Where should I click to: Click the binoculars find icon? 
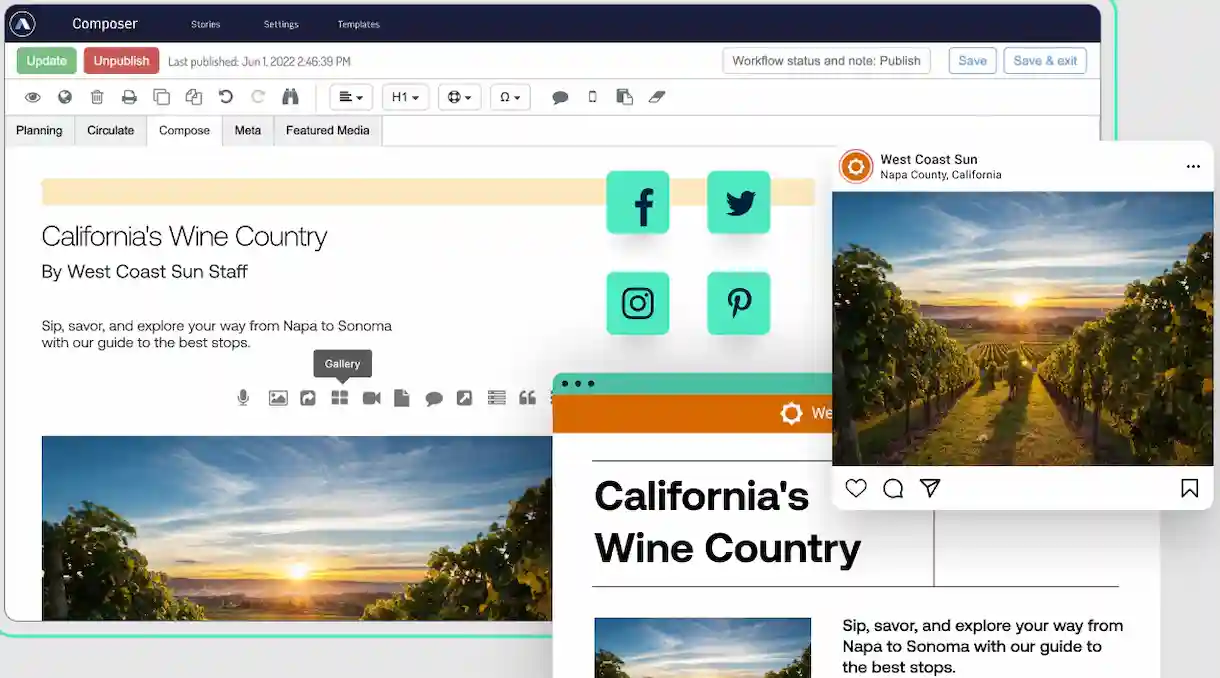(x=290, y=97)
